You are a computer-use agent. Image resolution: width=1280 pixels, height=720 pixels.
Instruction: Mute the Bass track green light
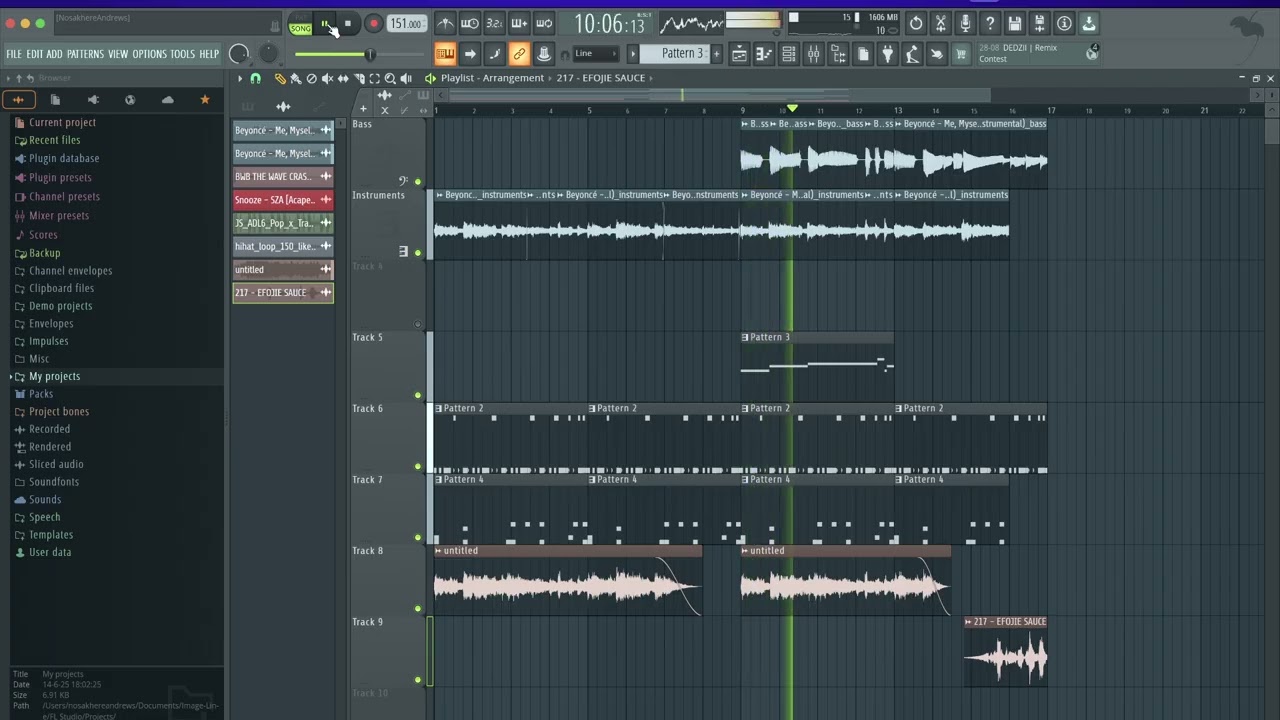pyautogui.click(x=418, y=182)
